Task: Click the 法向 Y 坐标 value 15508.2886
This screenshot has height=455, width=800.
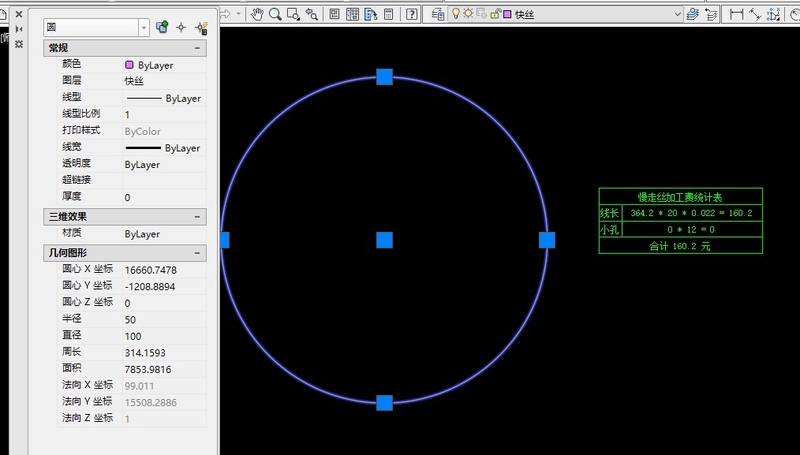Action: pos(164,402)
